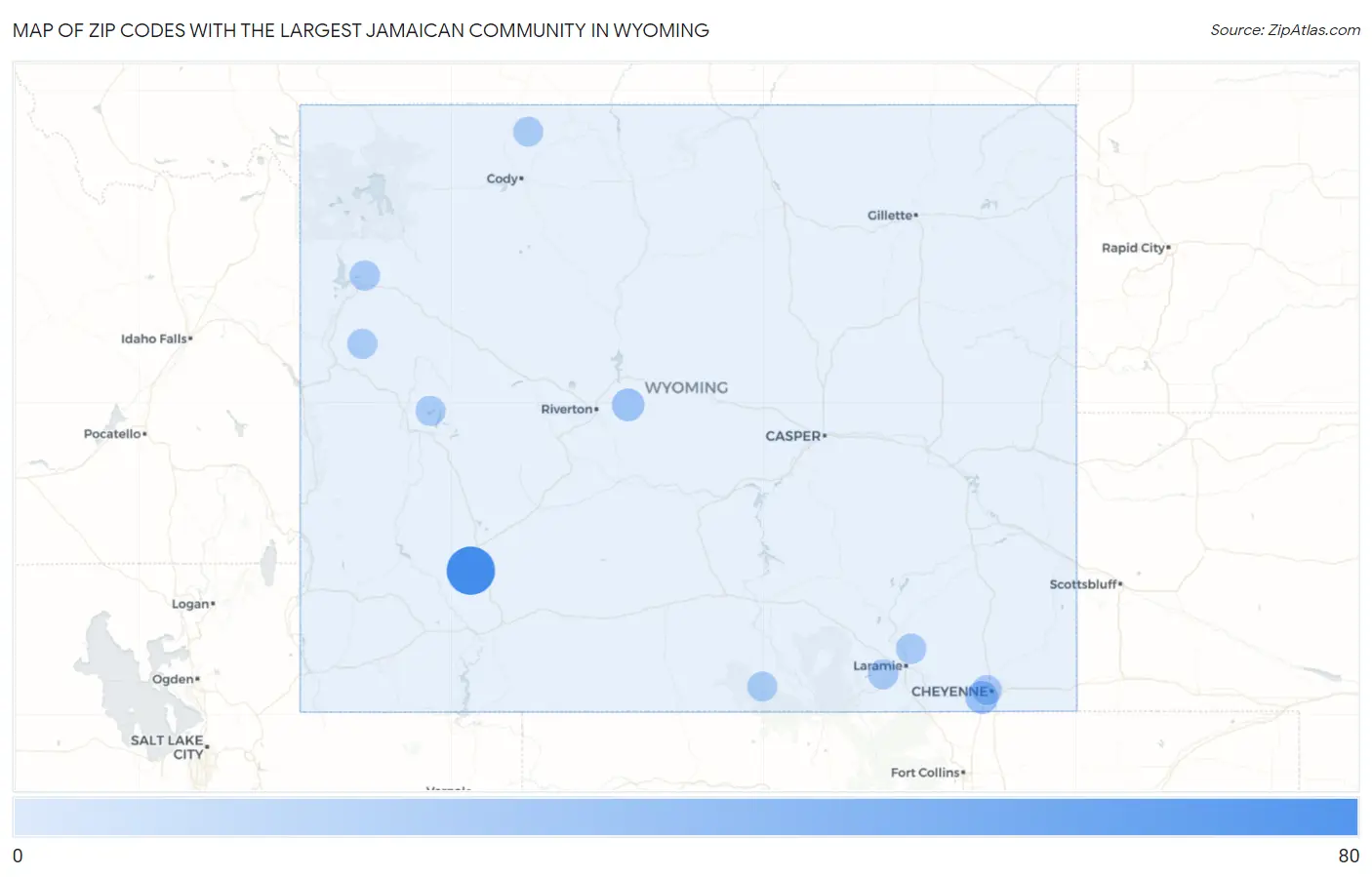1372x877 pixels.
Task: Click the bubble north of Cody
Action: (x=528, y=132)
